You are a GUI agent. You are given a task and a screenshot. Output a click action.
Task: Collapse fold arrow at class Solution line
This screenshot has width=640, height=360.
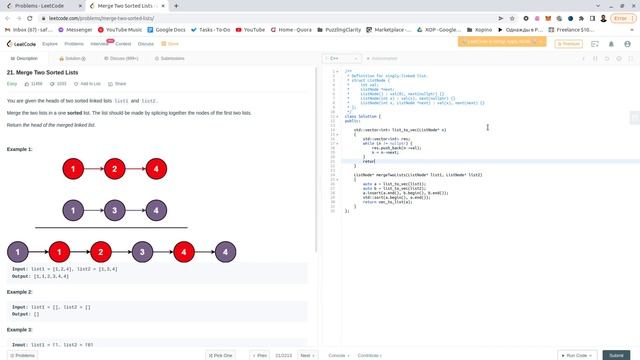[338, 116]
